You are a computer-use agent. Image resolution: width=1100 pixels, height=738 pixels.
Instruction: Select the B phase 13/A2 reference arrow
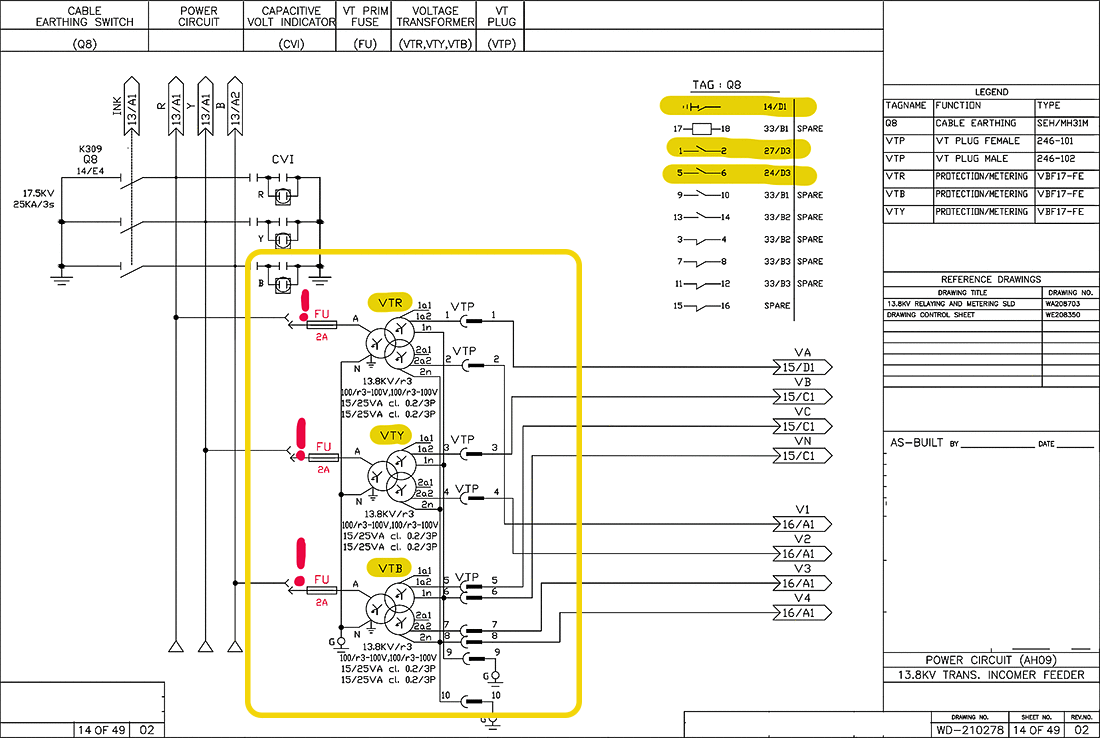click(x=235, y=106)
